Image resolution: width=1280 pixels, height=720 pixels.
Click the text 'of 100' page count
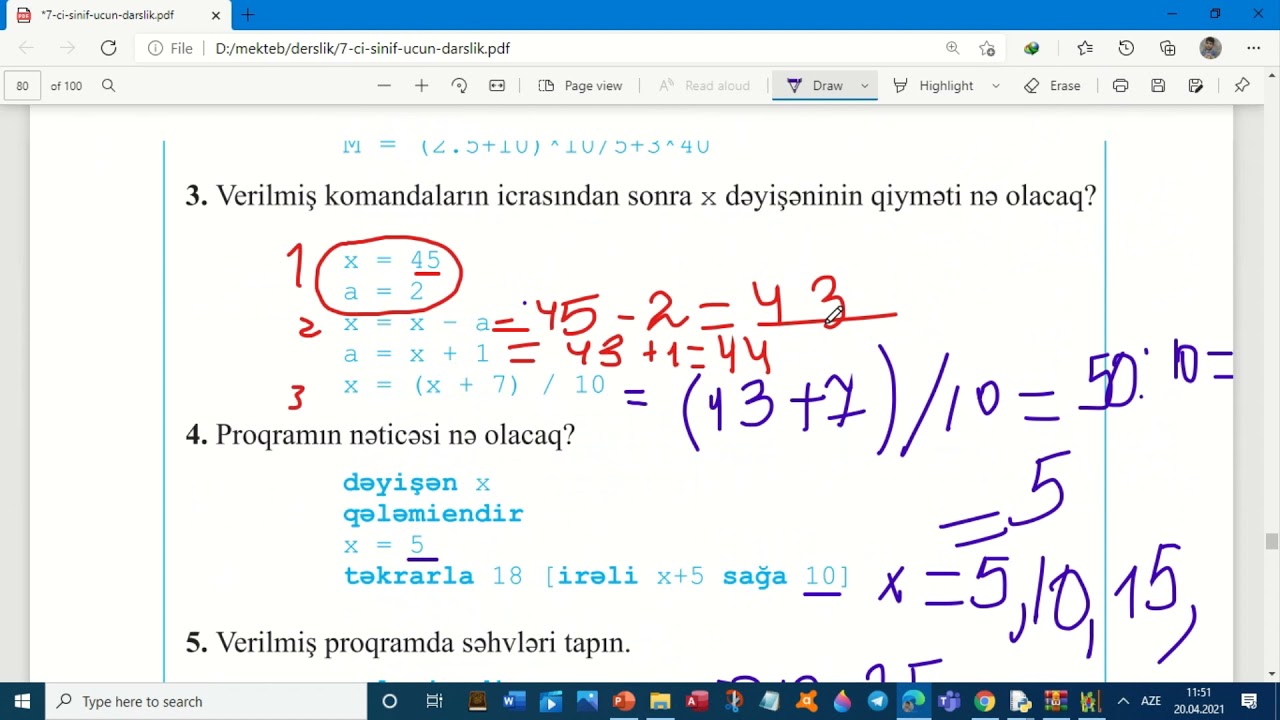[66, 86]
